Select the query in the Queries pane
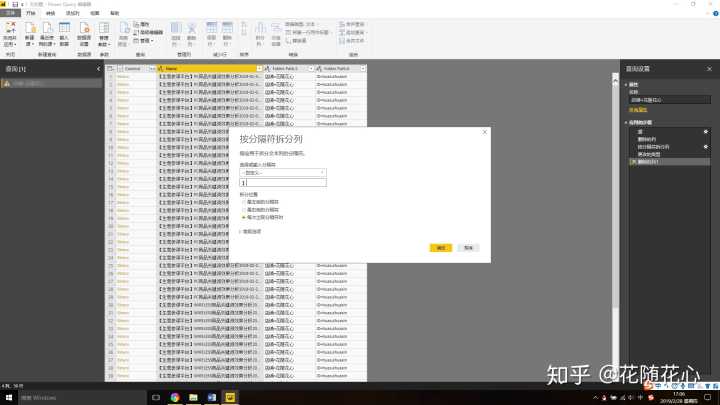720x405 pixels. click(x=51, y=84)
